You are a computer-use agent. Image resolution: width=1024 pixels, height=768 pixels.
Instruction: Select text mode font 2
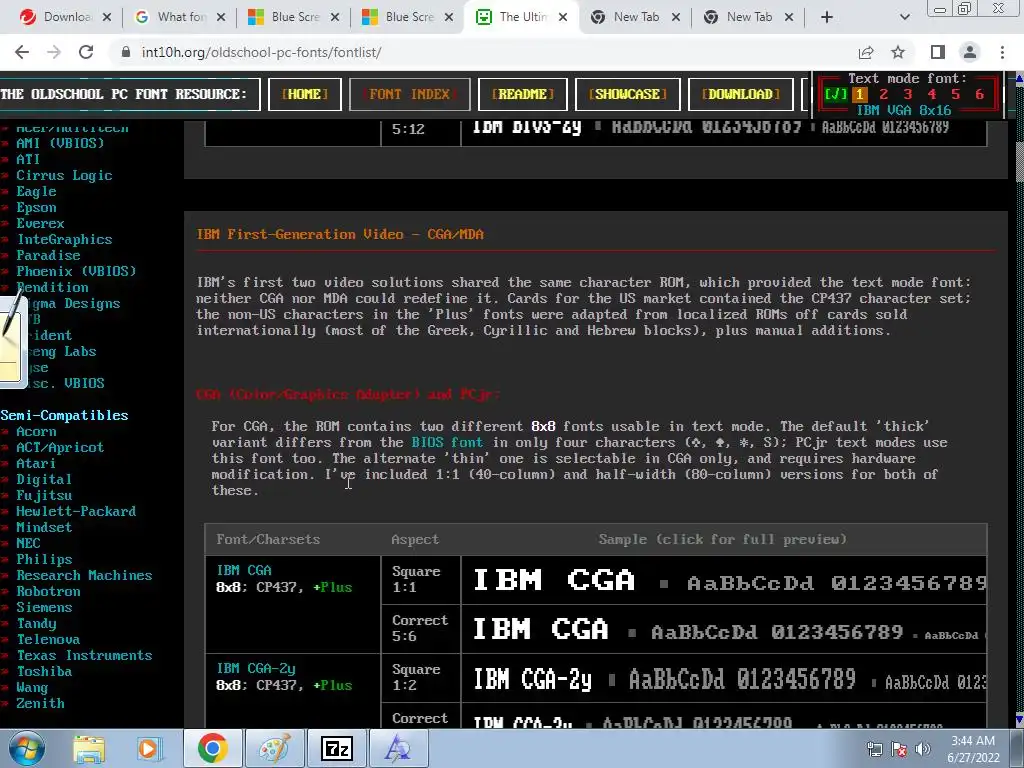click(x=884, y=94)
